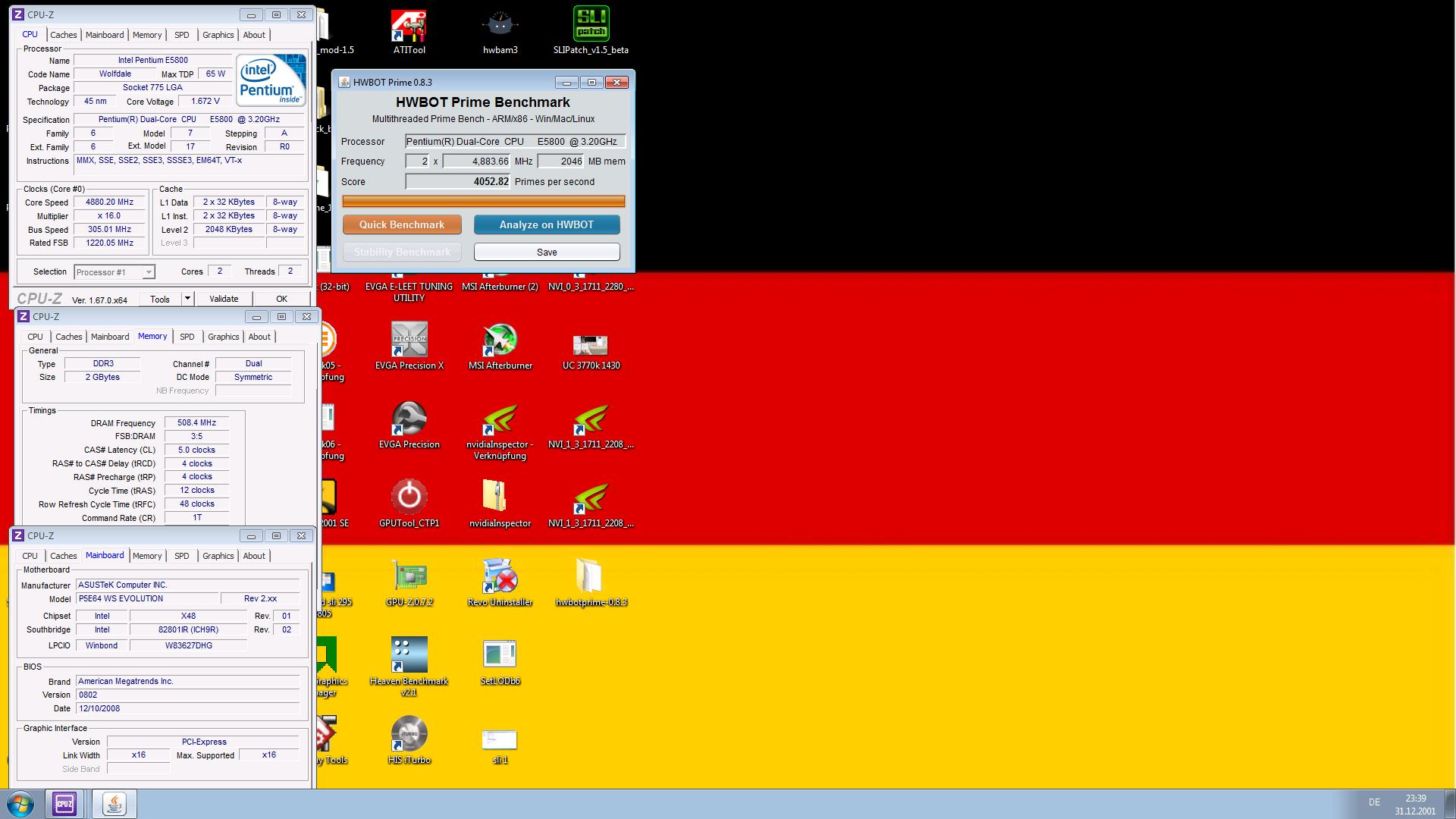Click the Score field showing 4052.82

click(x=458, y=181)
